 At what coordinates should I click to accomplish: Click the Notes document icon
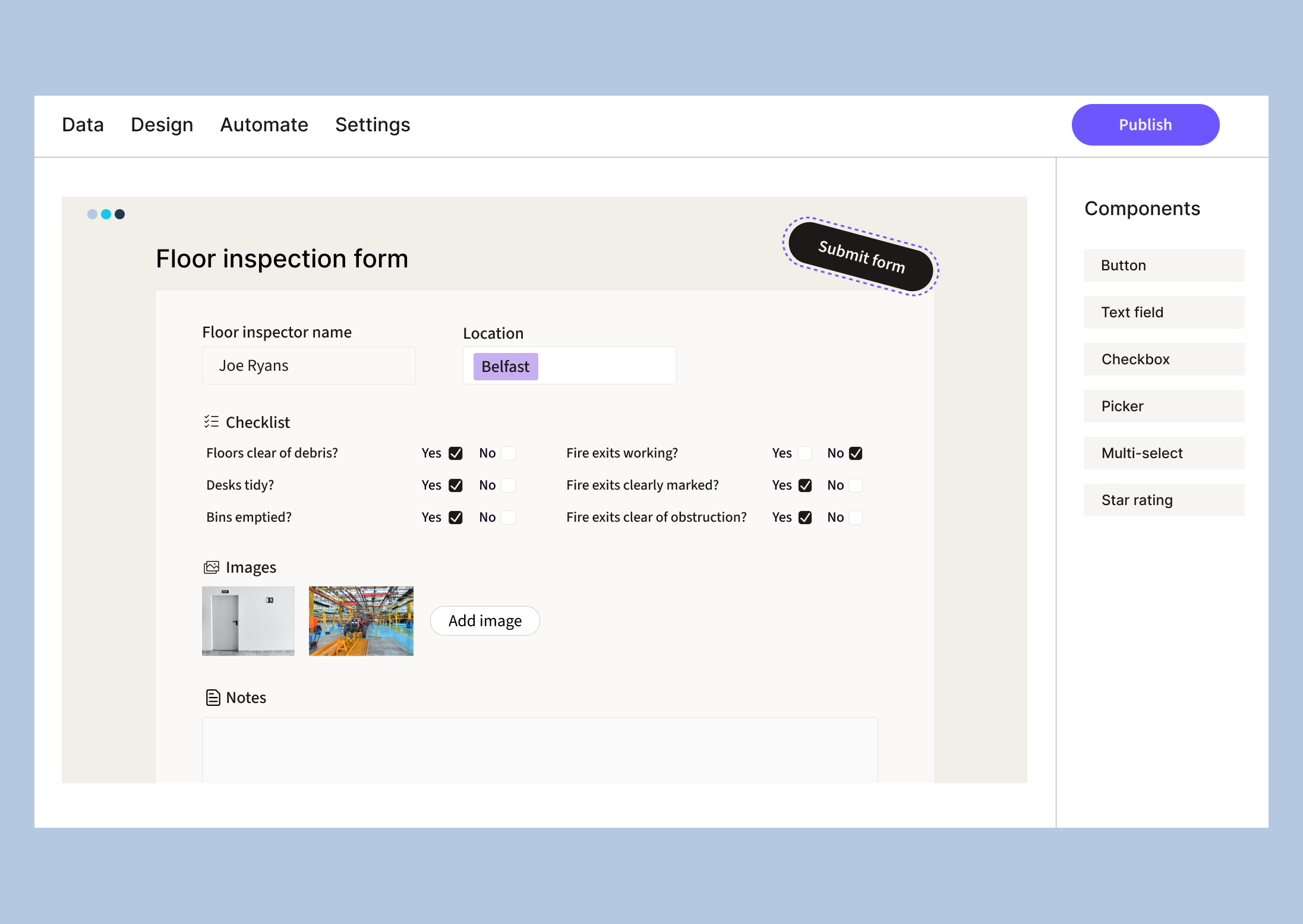click(x=213, y=698)
